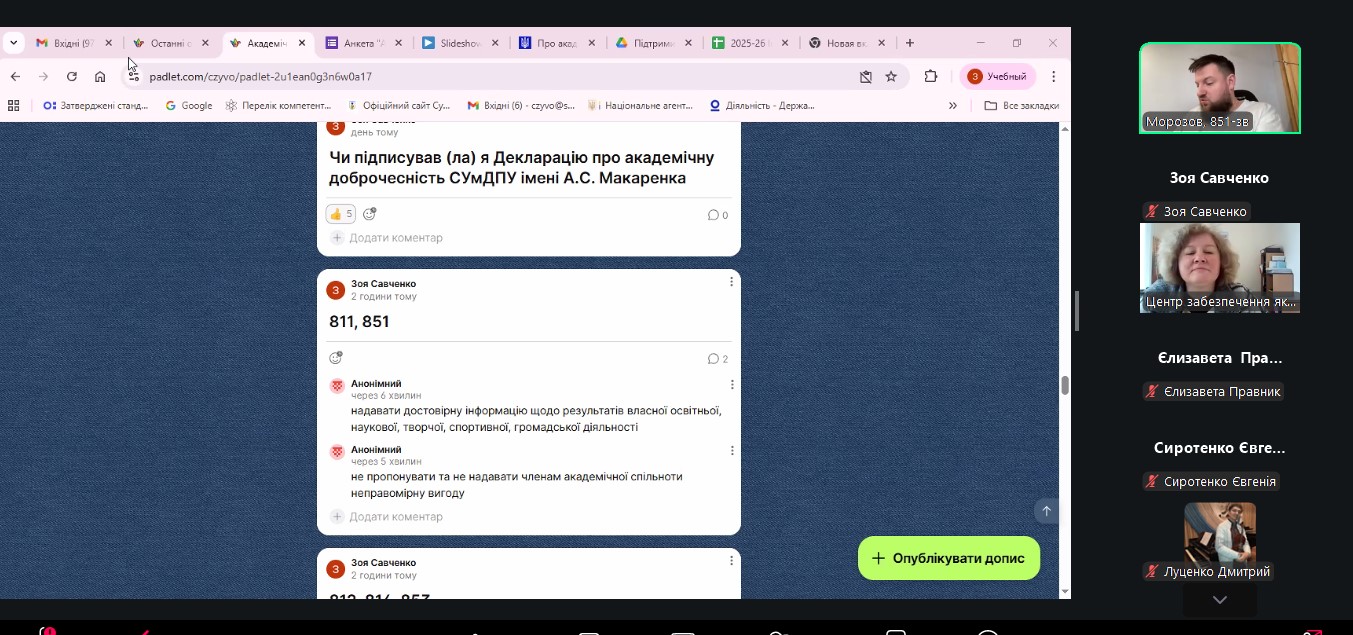The width and height of the screenshot is (1353, 635).
Task: Click Додати коментар under the 811, 851 post
Action: point(395,517)
